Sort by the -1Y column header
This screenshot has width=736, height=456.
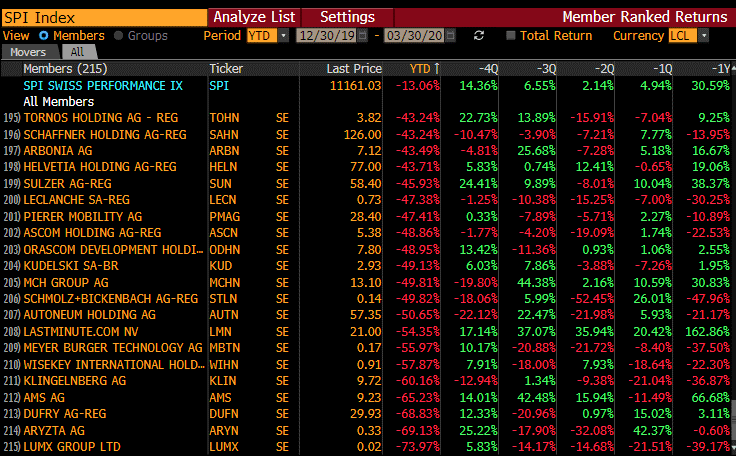click(721, 69)
